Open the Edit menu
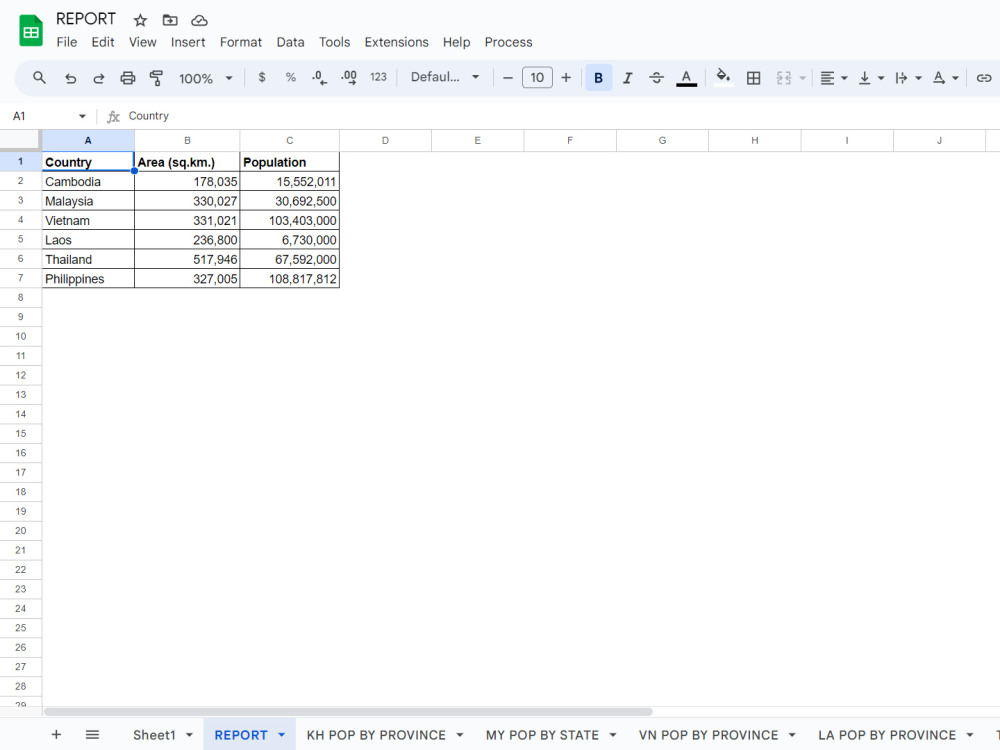 coord(103,42)
